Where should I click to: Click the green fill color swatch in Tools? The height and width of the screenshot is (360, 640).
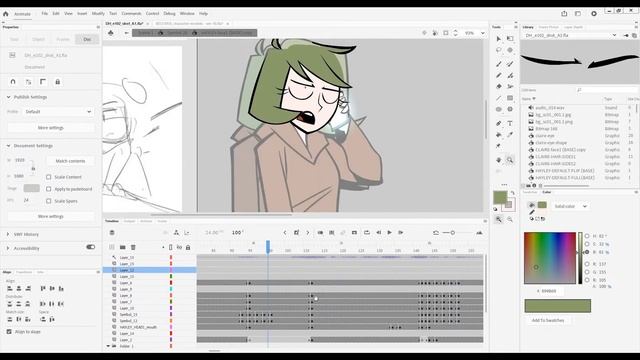[500, 198]
